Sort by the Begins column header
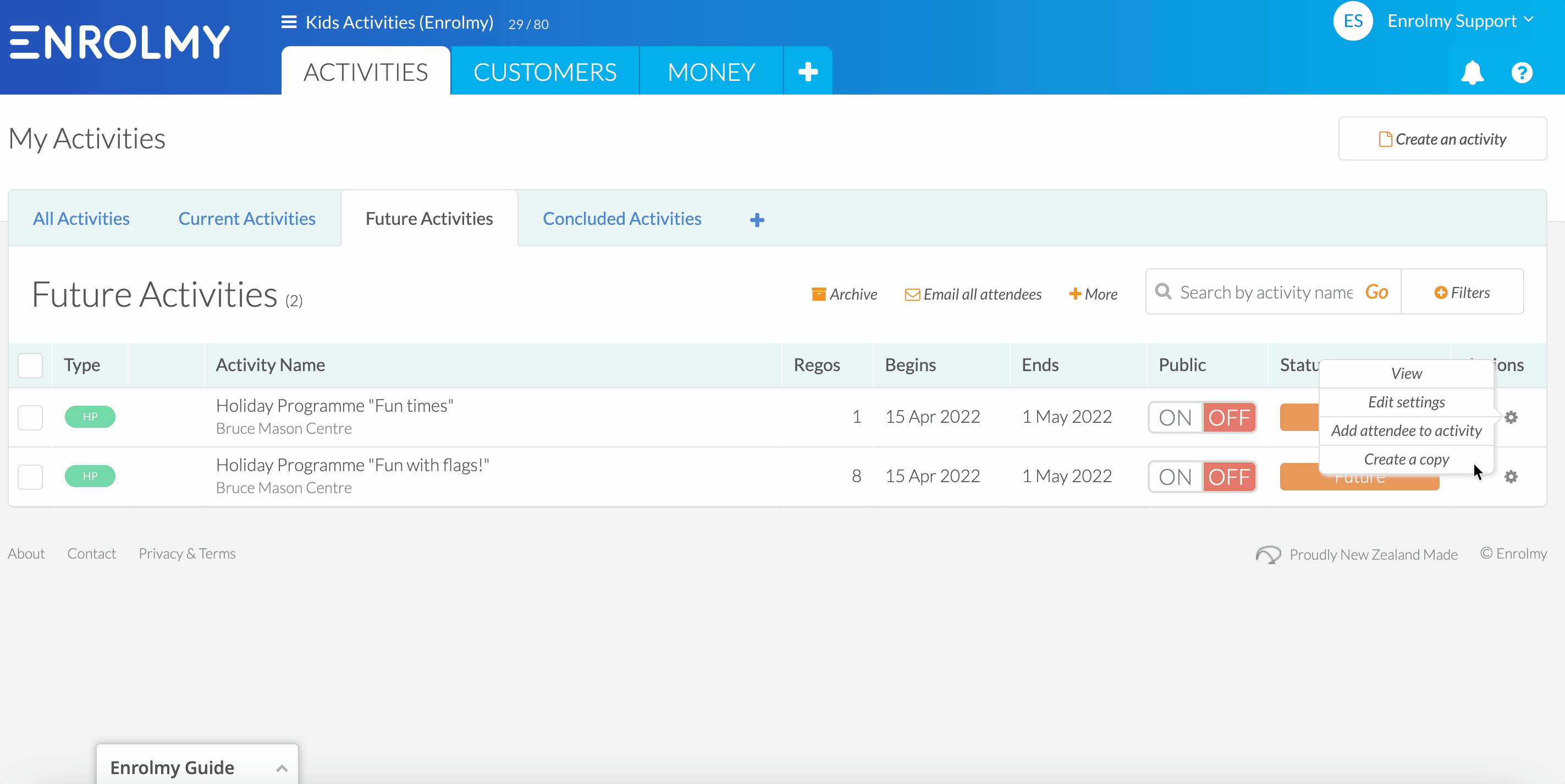1565x784 pixels. coord(910,365)
